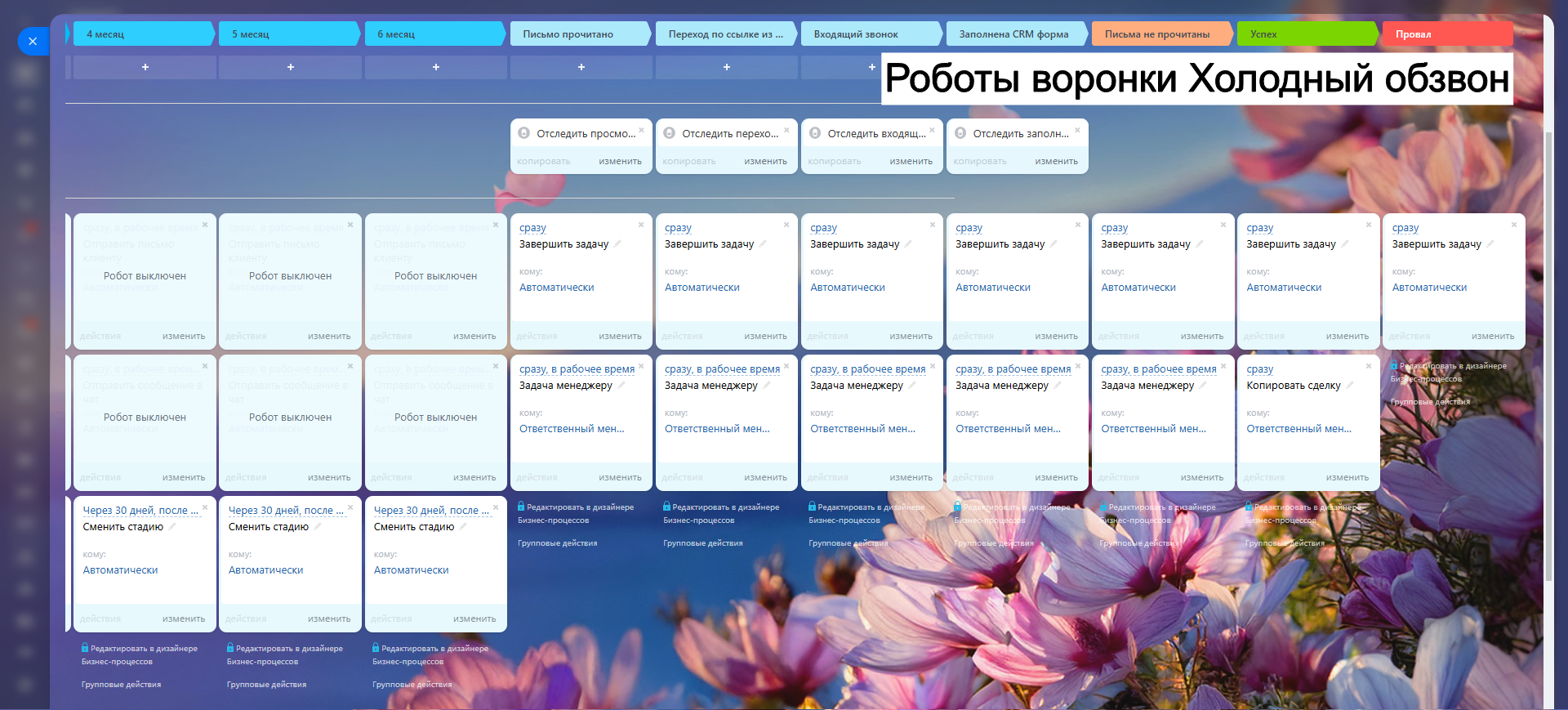The image size is (1568, 710).
Task: Select the "Заполнена CRM форма" stage header
Action: pos(1018,34)
